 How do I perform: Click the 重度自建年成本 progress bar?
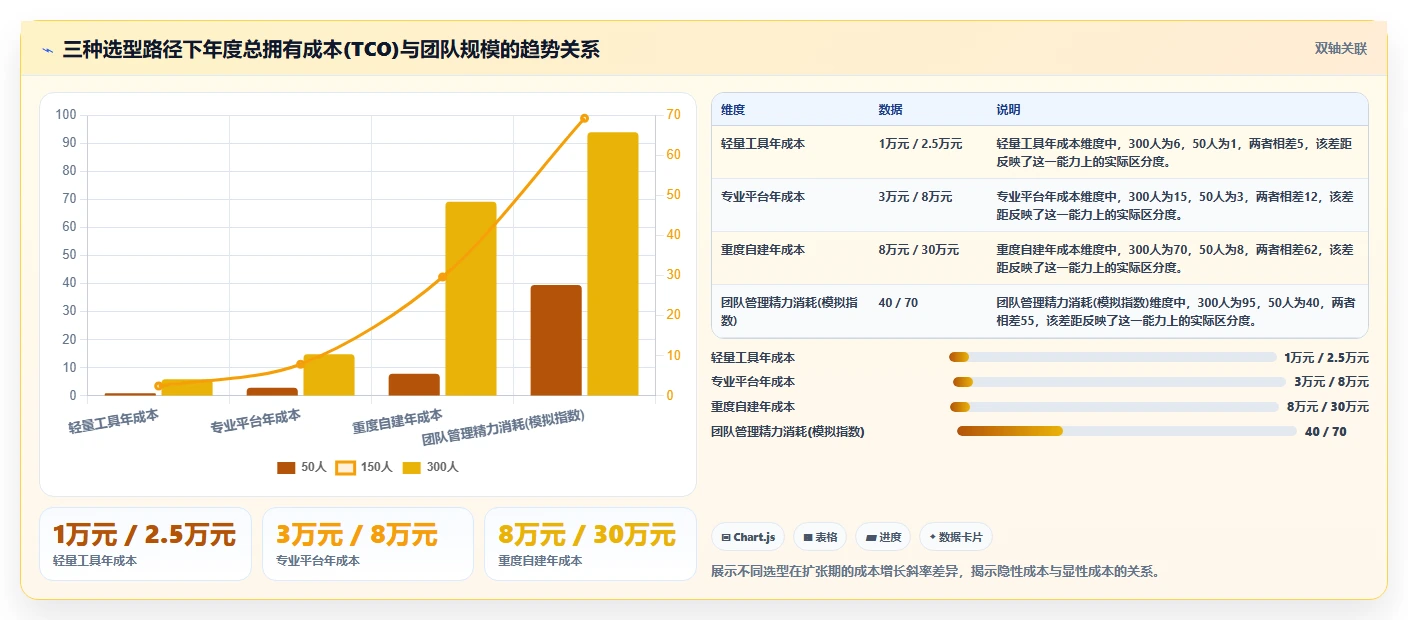pos(1114,407)
